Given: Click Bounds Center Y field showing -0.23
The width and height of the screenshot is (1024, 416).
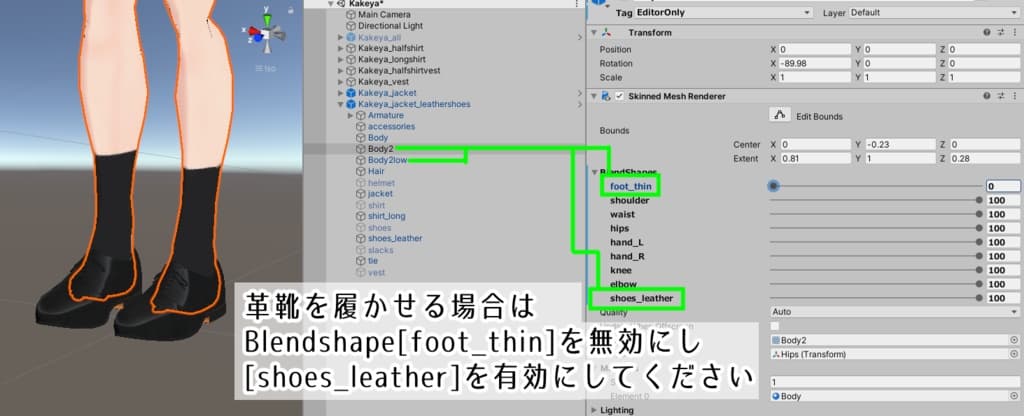Looking at the screenshot, I should click(901, 144).
